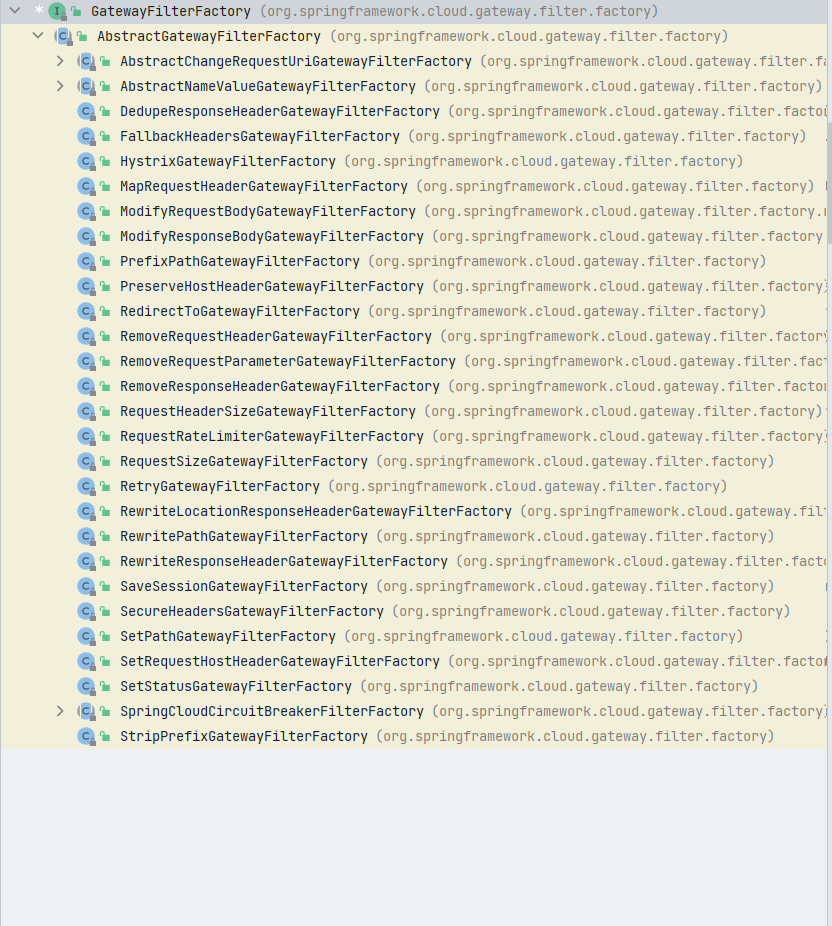Click class icon beside RewriteLocationResponseHeaderGatewayFilterFactory
Image resolution: width=832 pixels, height=926 pixels.
click(87, 511)
